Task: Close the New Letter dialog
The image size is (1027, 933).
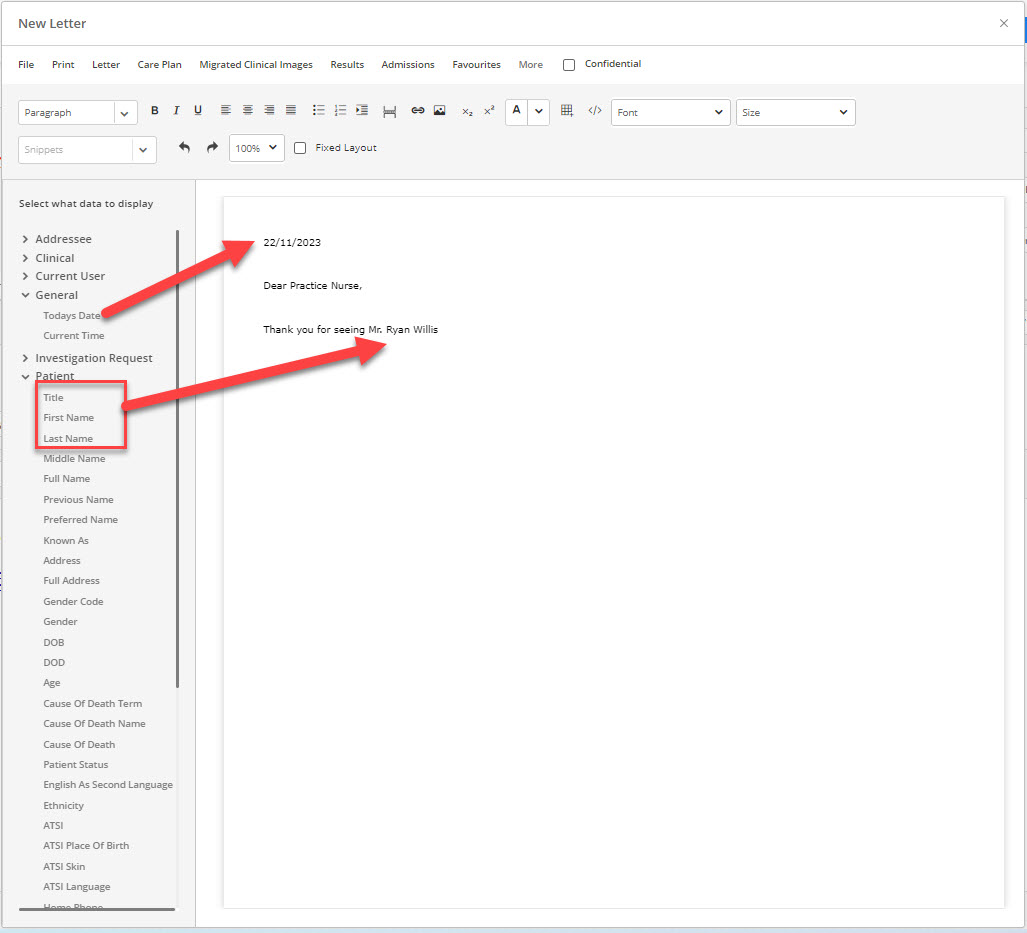Action: (1003, 24)
